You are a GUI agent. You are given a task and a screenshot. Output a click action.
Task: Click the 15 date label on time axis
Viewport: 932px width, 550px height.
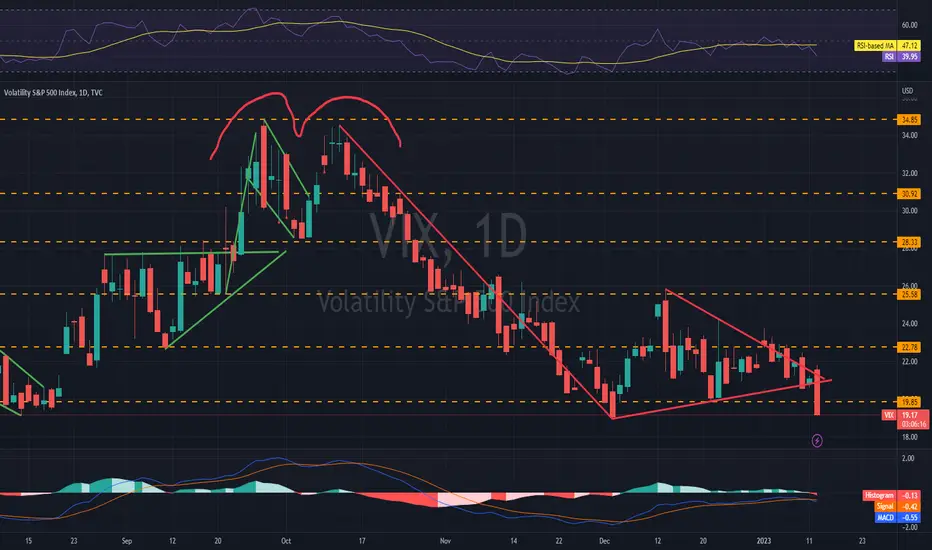click(29, 541)
